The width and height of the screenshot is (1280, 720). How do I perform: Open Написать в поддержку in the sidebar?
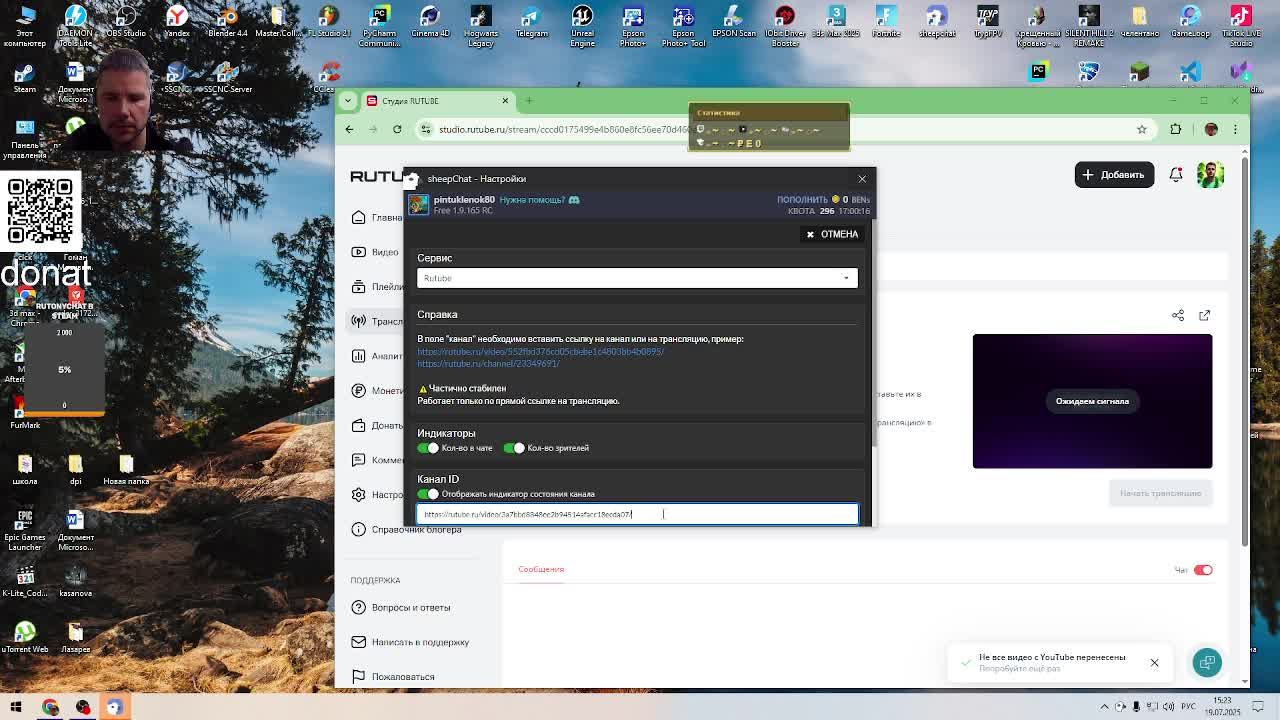tap(410, 642)
